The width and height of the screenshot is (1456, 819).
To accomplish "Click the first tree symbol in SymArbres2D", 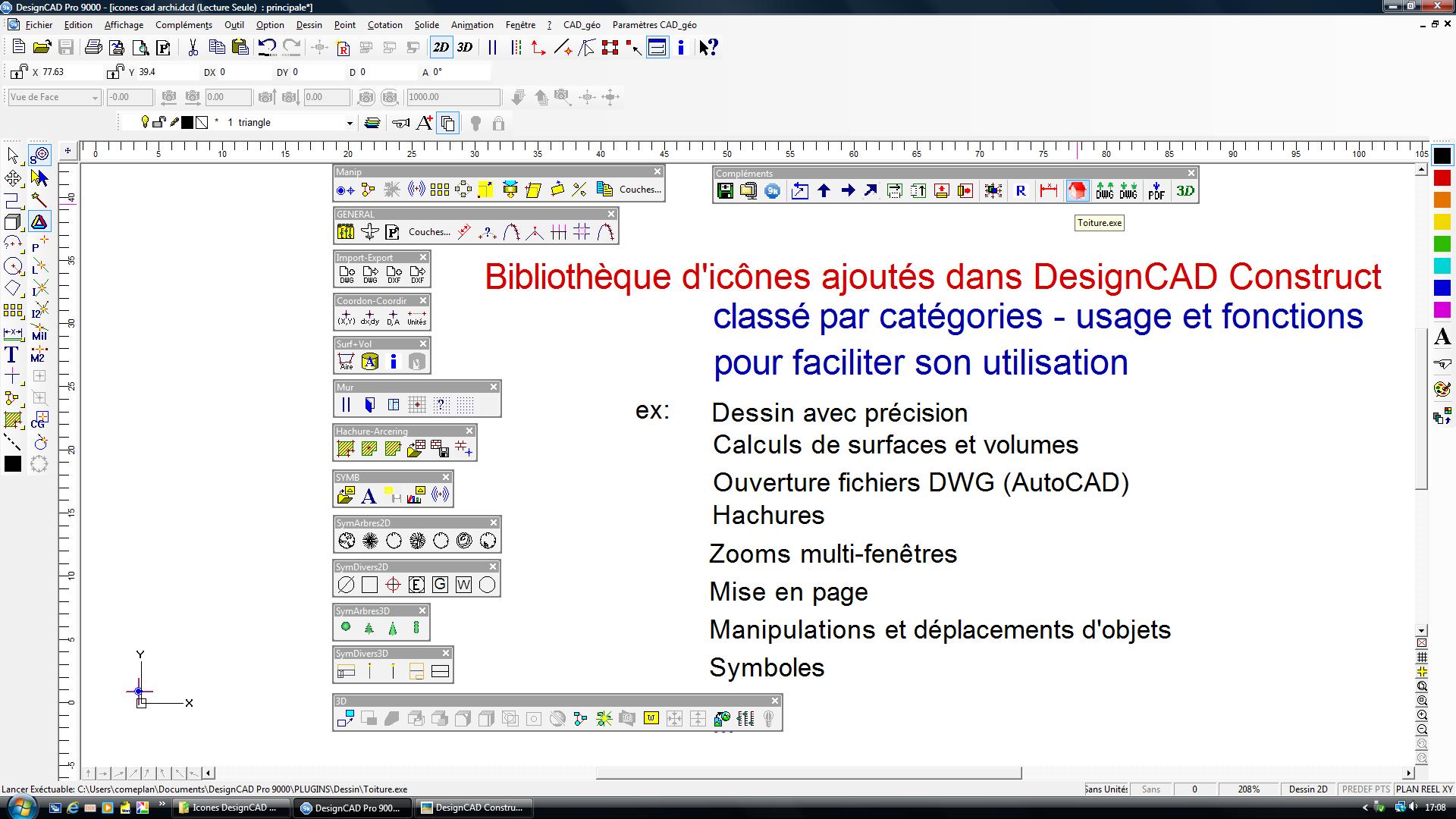I will tap(347, 541).
